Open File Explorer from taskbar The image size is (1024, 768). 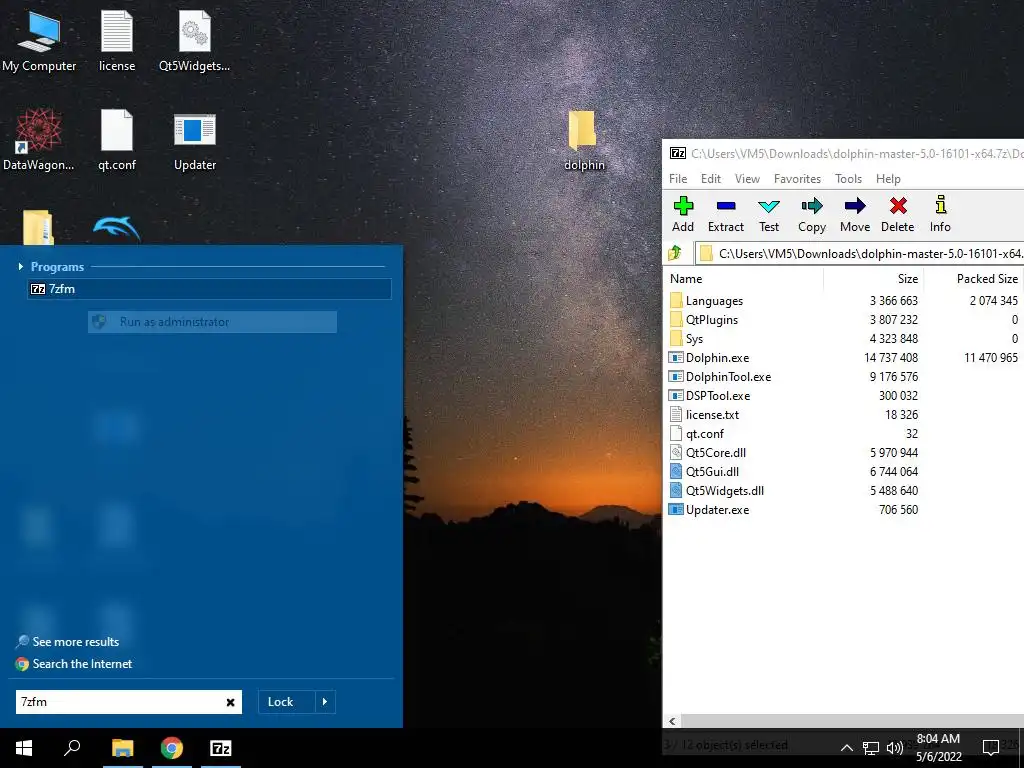(123, 748)
